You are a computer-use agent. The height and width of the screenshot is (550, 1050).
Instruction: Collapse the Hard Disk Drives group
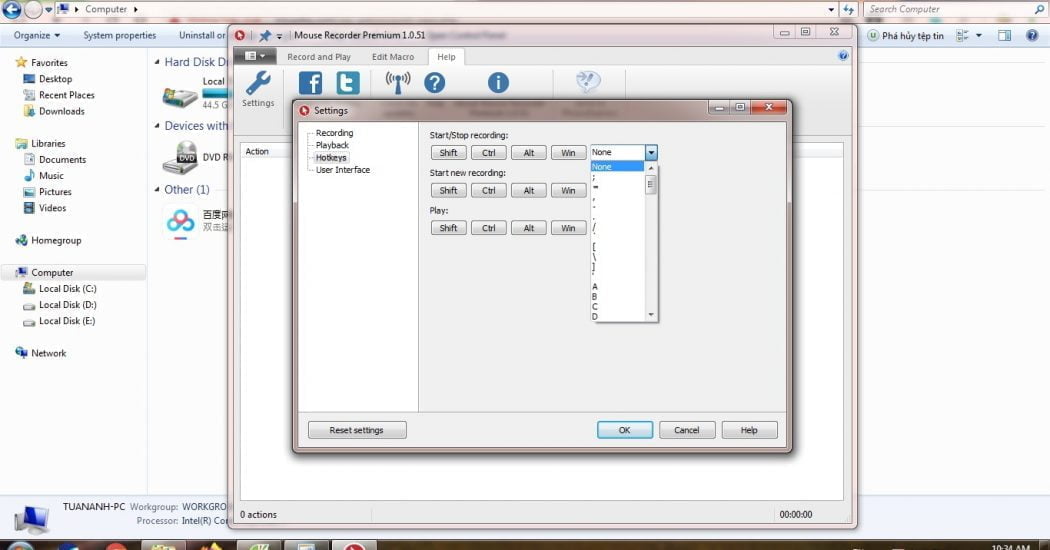tap(157, 62)
